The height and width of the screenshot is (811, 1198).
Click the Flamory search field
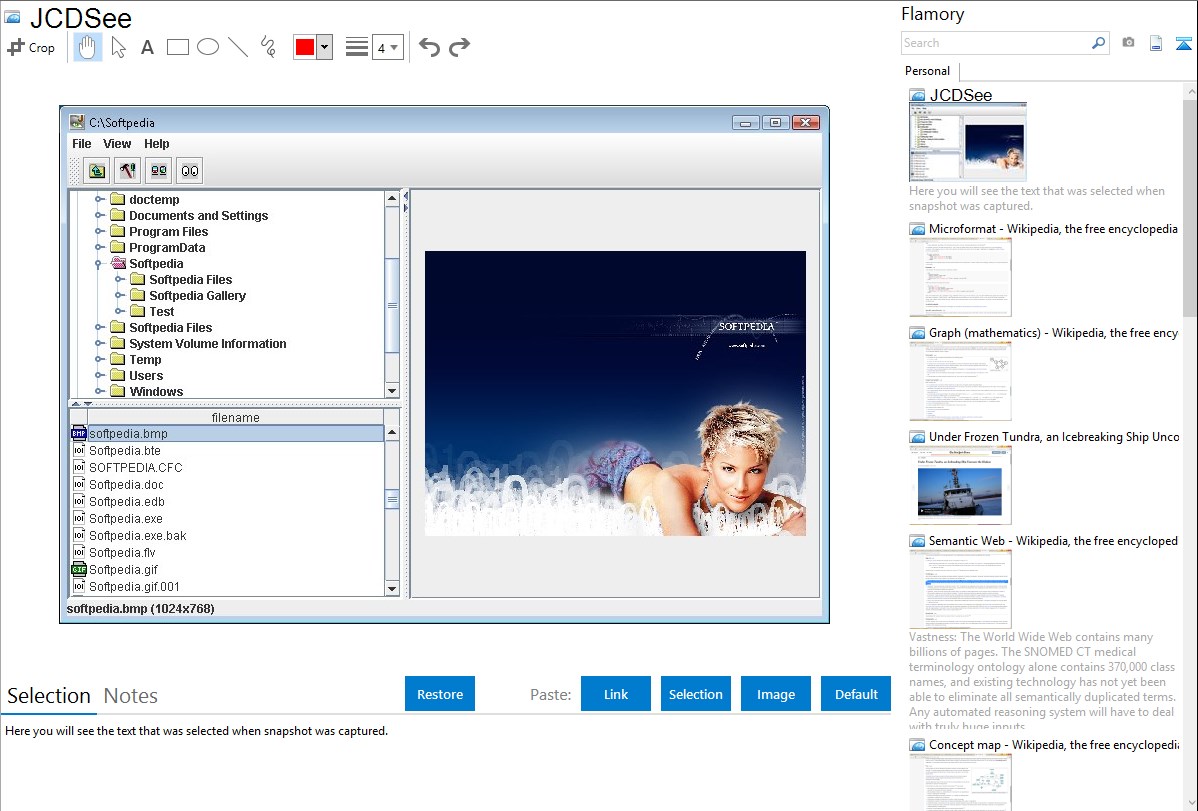point(995,43)
